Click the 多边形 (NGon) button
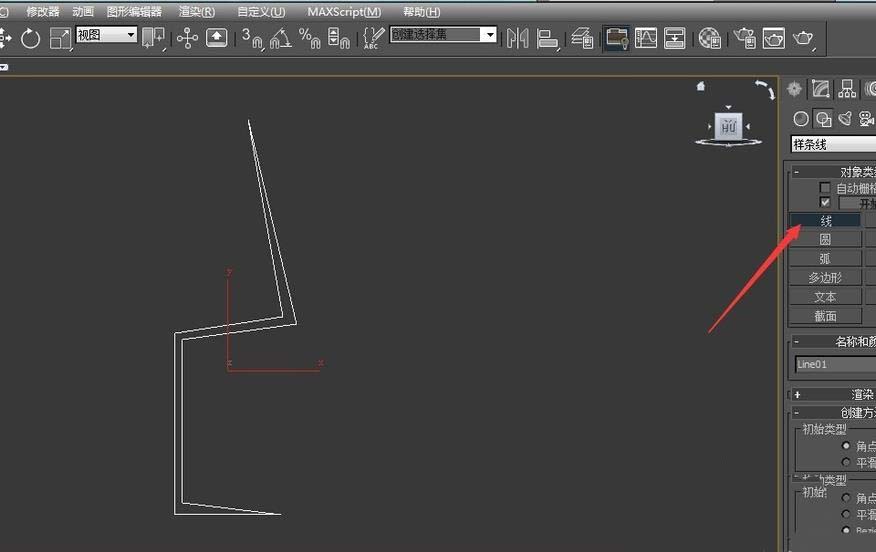The height and width of the screenshot is (552, 876). [x=825, y=278]
